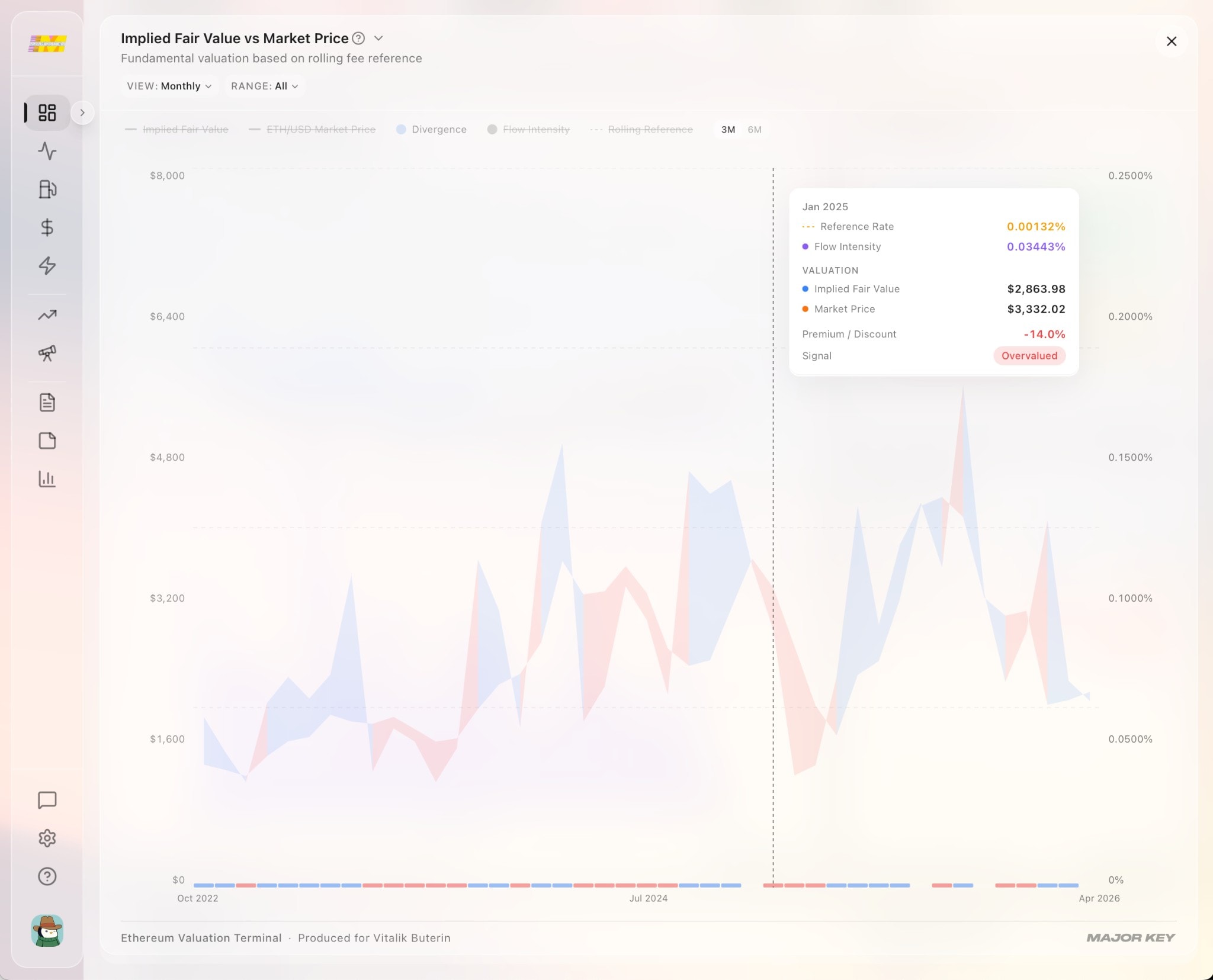Click the $2,863.98 implied fair value
Screen dimensions: 1213x980
pos(1036,289)
